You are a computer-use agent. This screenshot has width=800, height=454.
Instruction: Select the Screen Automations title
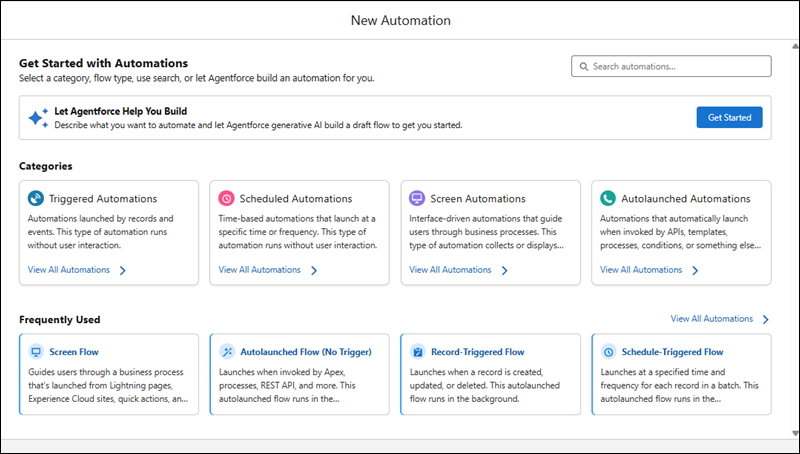click(x=478, y=198)
